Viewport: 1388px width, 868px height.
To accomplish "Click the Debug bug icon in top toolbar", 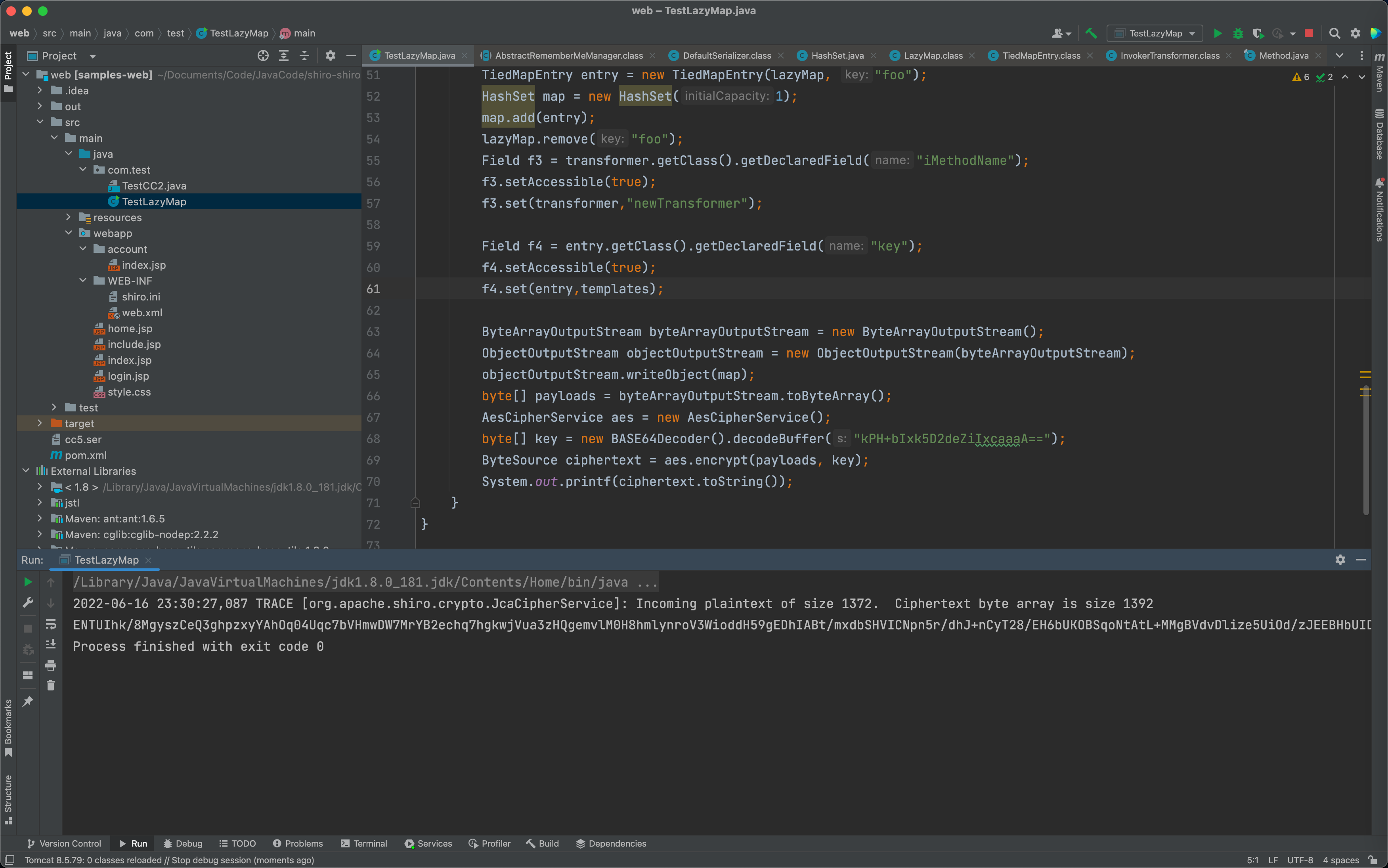I will coord(1238,33).
